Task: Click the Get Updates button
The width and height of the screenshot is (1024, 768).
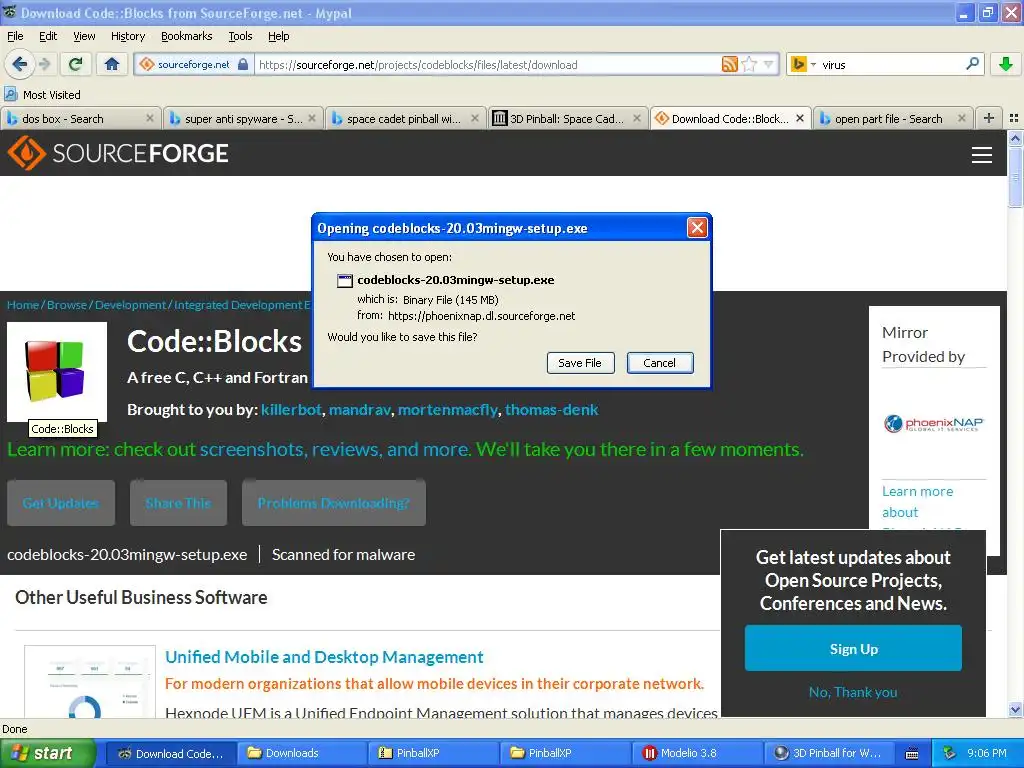Action: point(61,503)
